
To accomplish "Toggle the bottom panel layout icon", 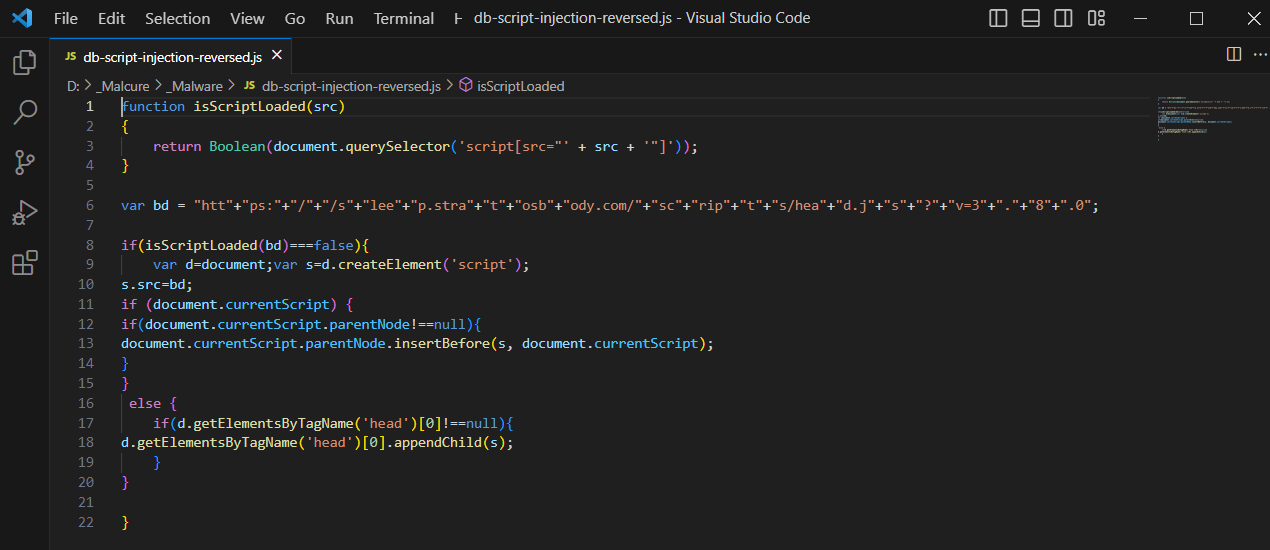I will [x=1031, y=18].
